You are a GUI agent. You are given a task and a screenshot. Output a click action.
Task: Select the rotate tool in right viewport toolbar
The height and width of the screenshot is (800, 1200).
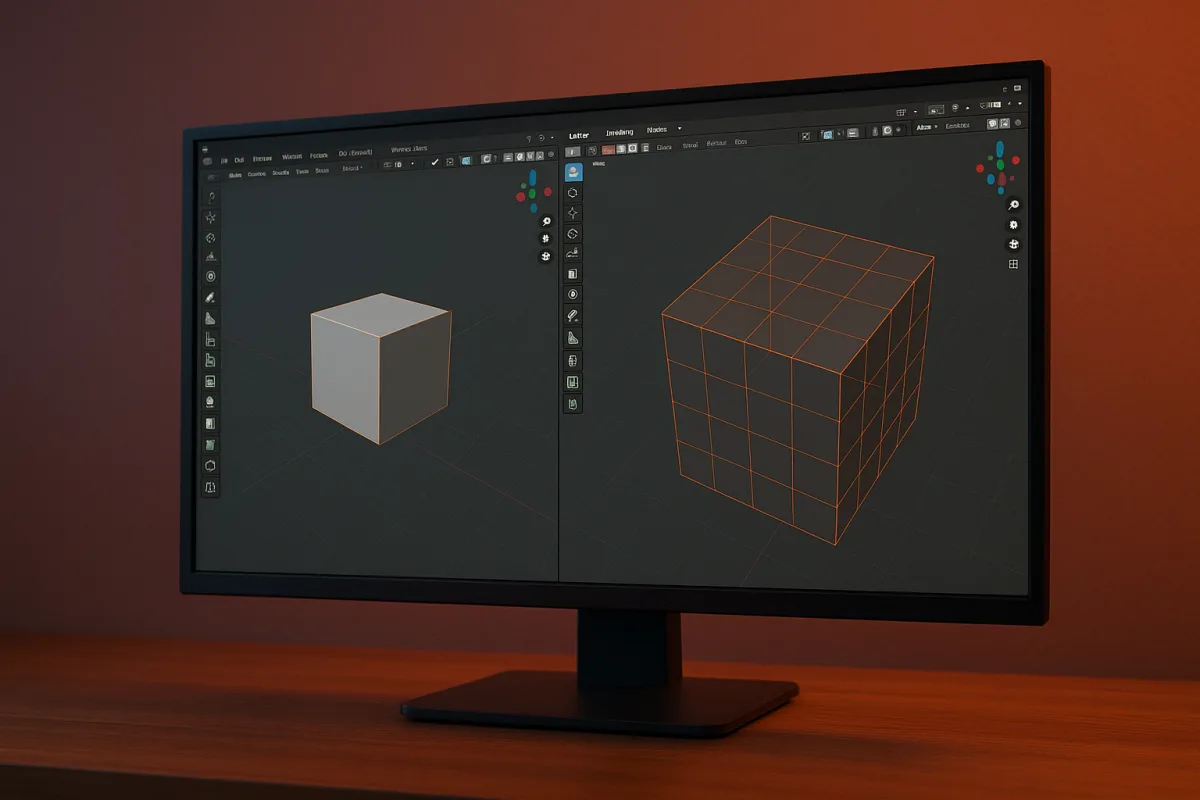tap(573, 234)
